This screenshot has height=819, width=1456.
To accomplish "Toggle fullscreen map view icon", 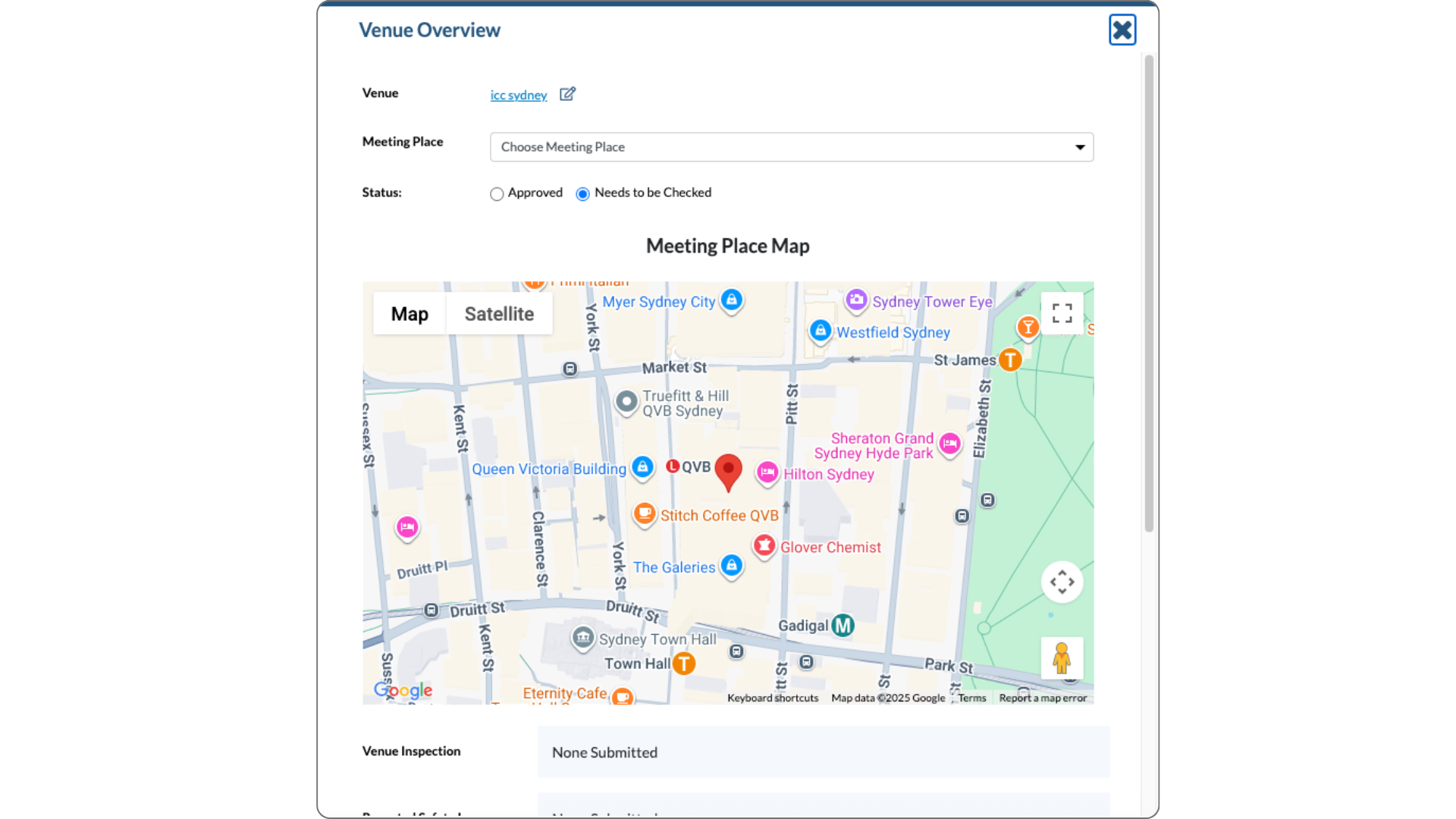I will click(x=1062, y=313).
